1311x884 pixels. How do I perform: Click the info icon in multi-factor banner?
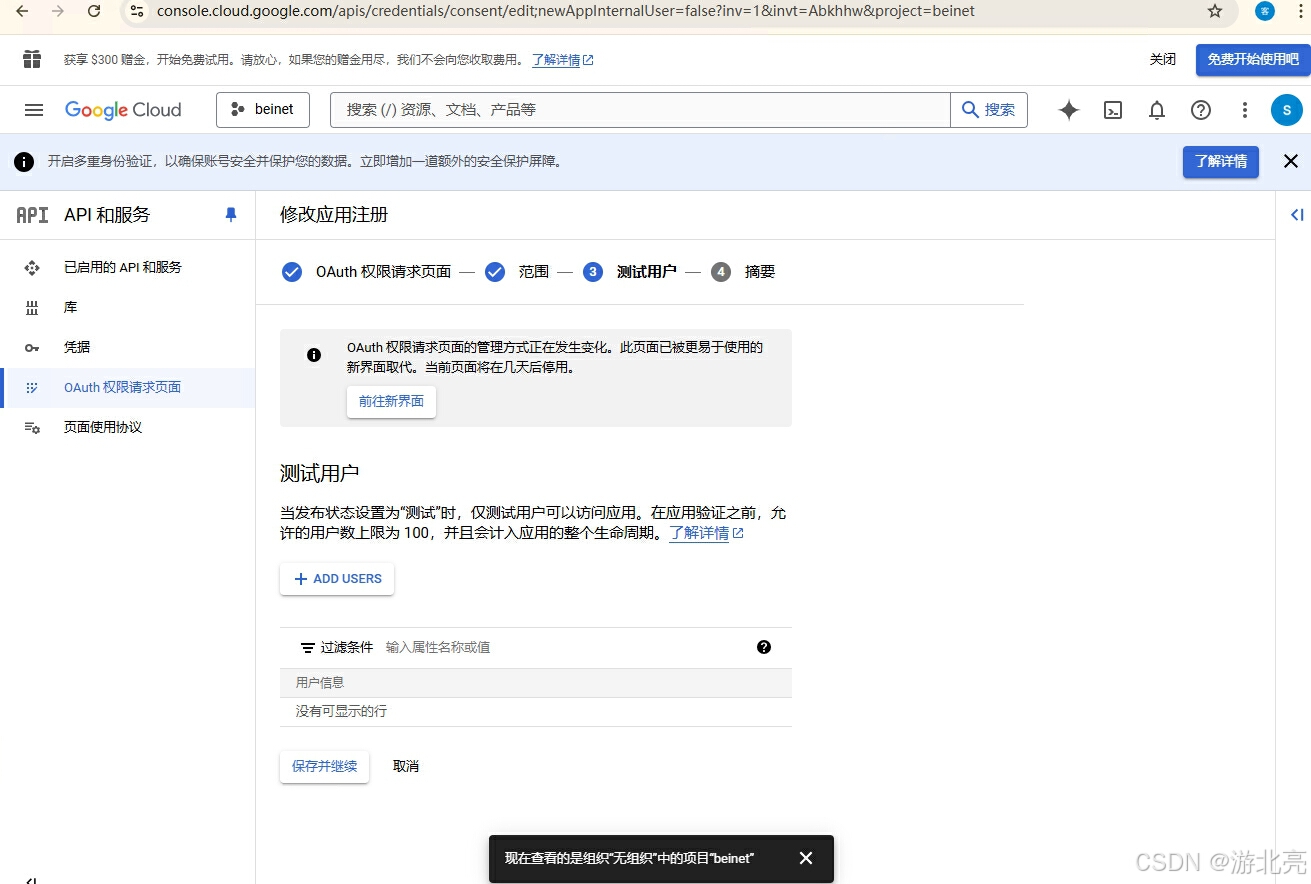coord(24,162)
